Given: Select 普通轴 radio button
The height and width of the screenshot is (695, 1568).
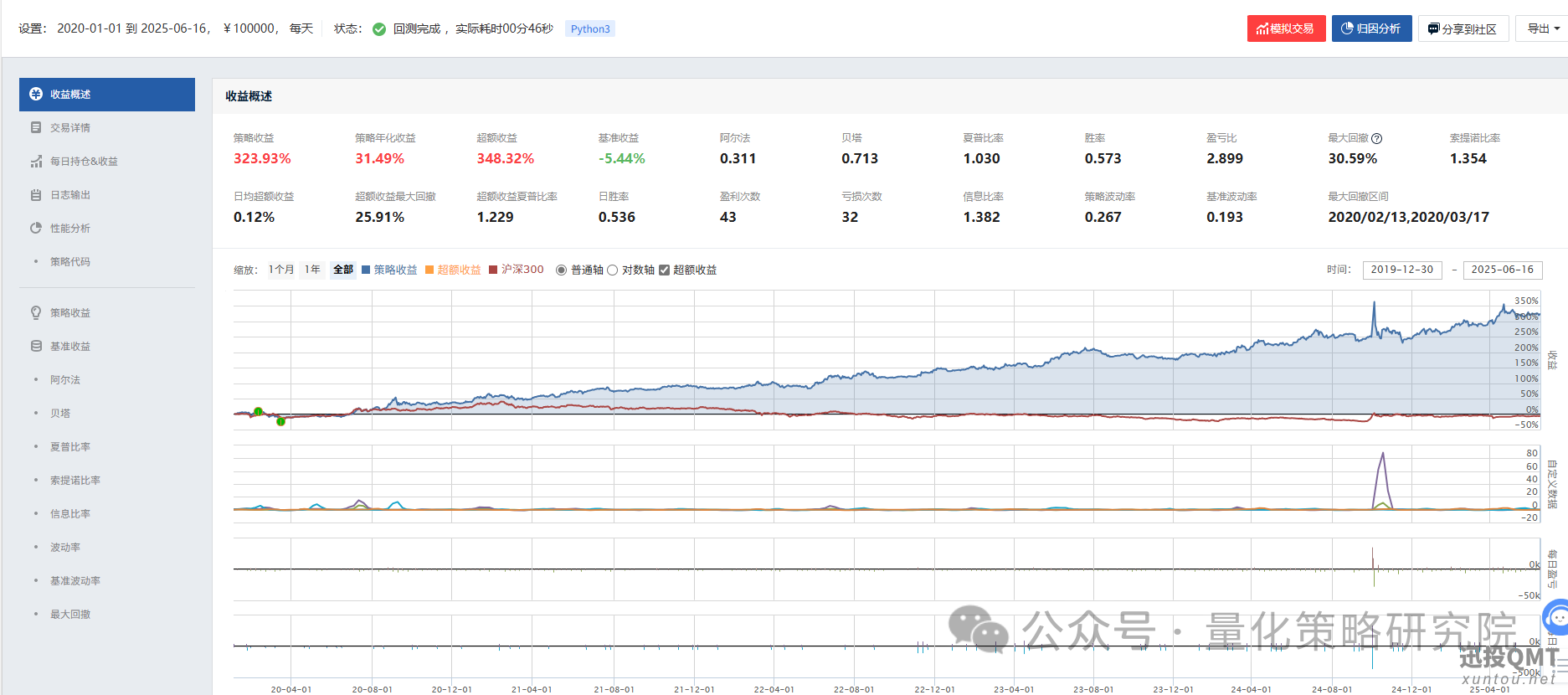Looking at the screenshot, I should [x=562, y=270].
